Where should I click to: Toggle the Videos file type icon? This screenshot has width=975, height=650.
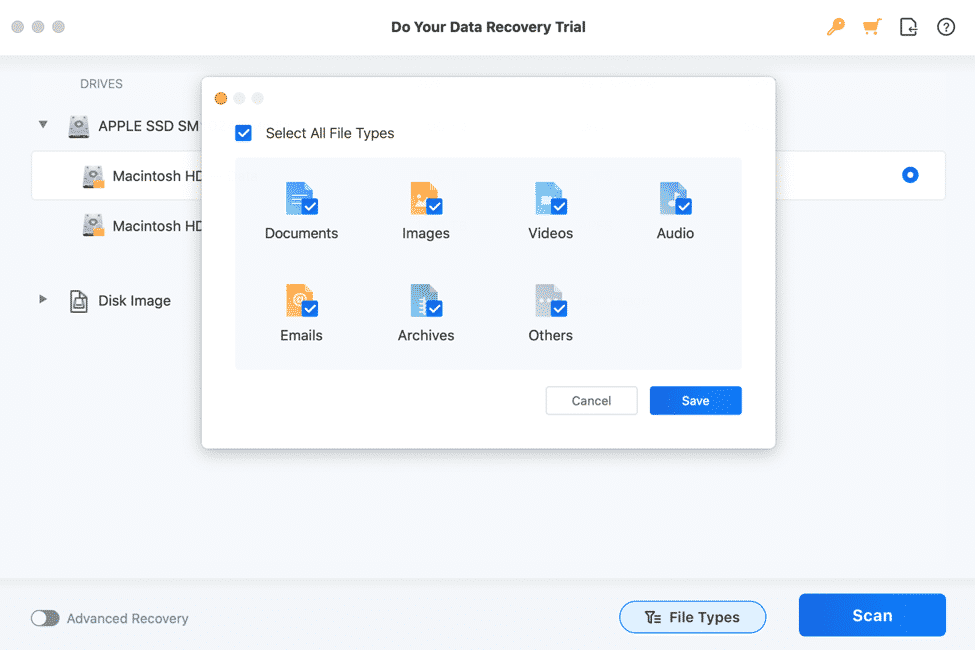click(551, 199)
